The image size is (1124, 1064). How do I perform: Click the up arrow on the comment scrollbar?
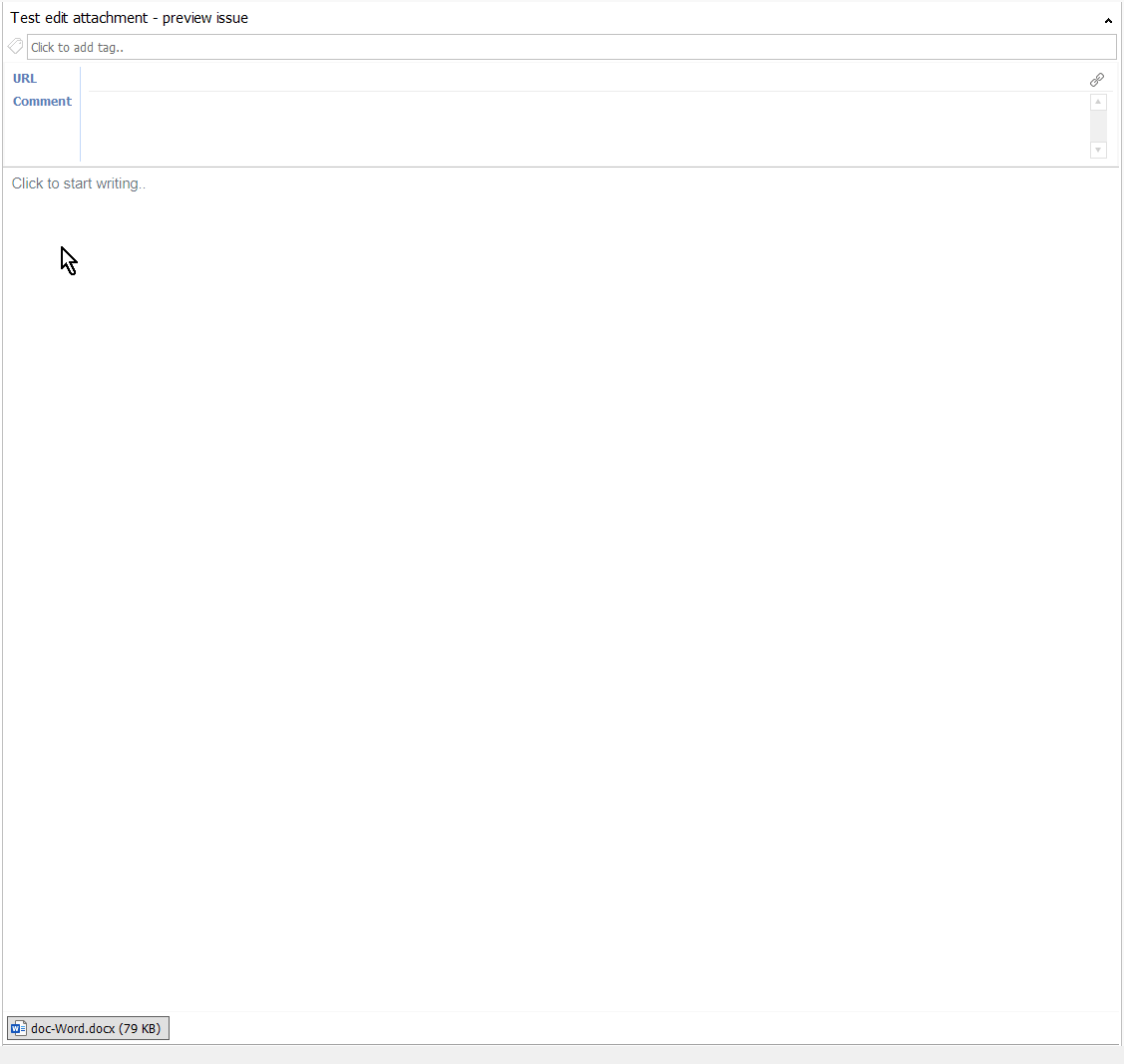point(1098,101)
